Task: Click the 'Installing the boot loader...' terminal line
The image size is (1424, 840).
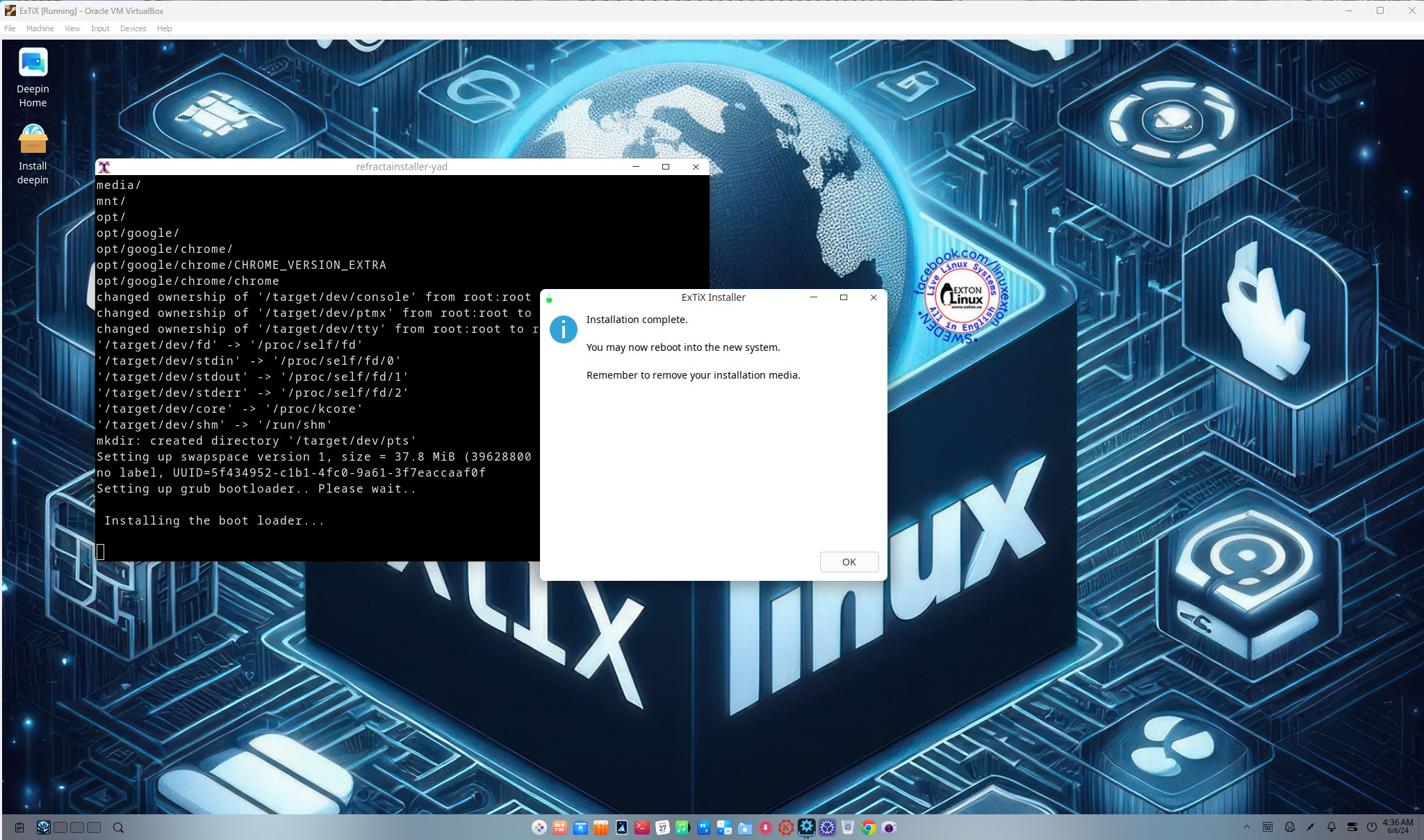Action: pos(214,520)
